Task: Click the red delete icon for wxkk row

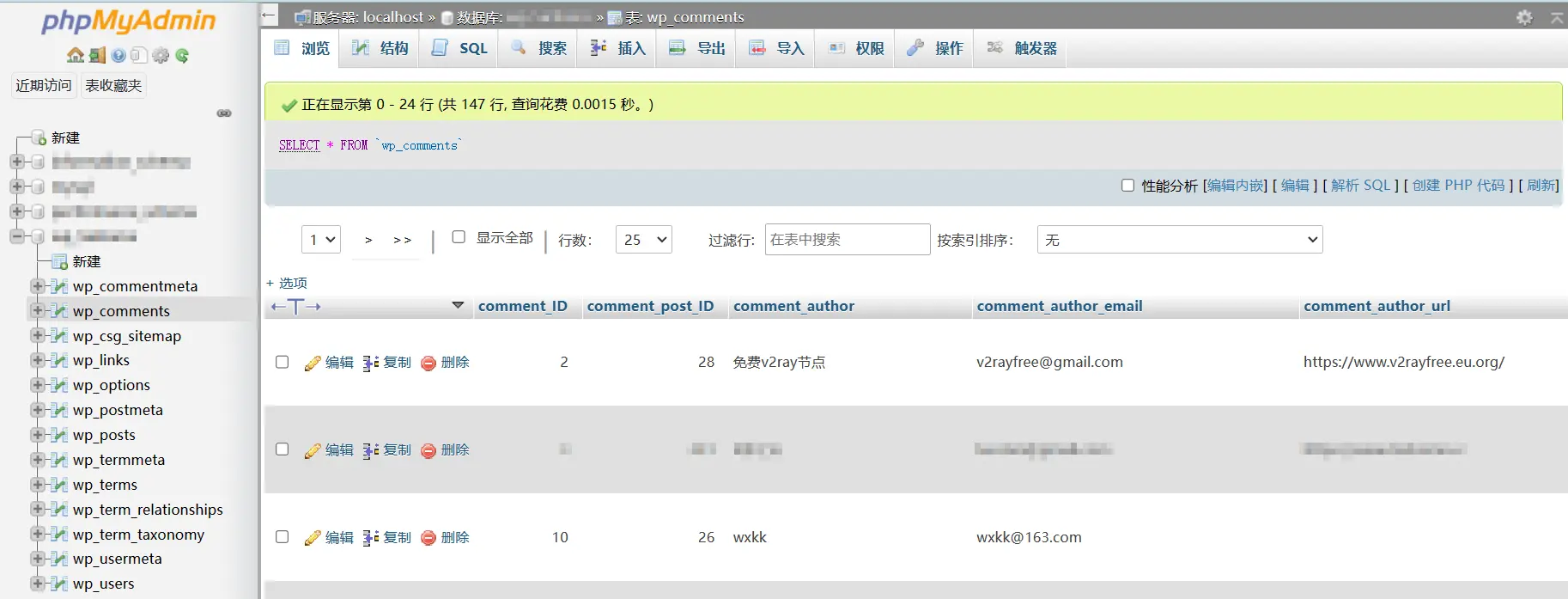Action: 428,538
